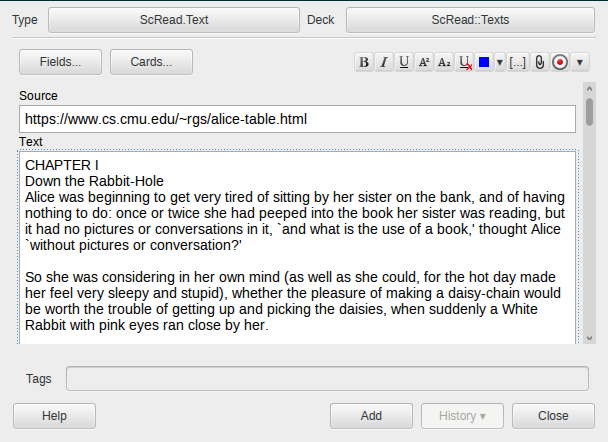
Task: Open the text color picker arrow
Action: [x=500, y=62]
